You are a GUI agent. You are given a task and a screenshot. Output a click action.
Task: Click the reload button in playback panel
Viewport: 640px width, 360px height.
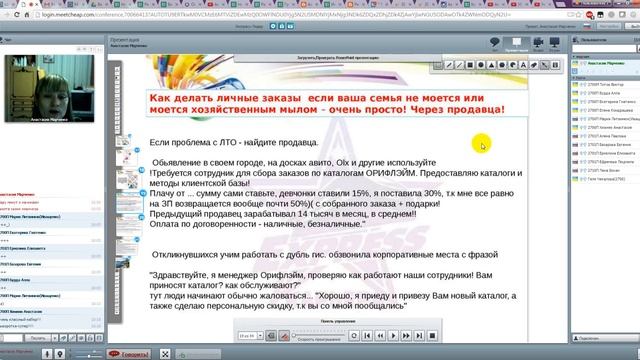click(x=354, y=336)
